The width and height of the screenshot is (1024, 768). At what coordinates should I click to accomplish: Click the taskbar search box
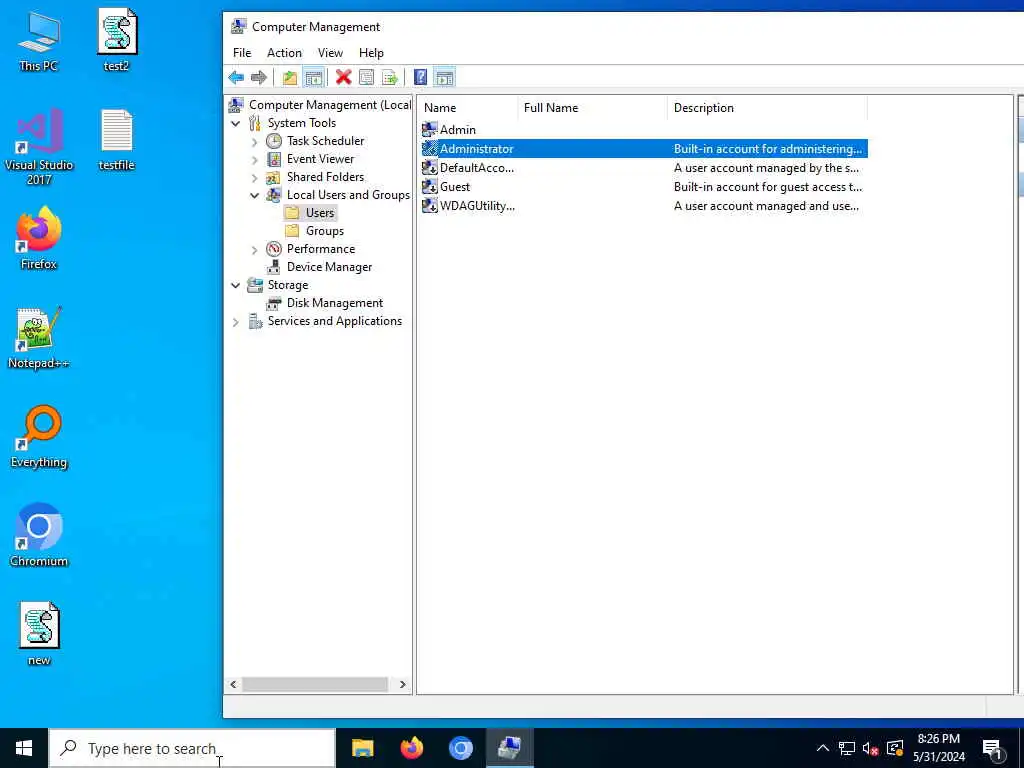(192, 748)
